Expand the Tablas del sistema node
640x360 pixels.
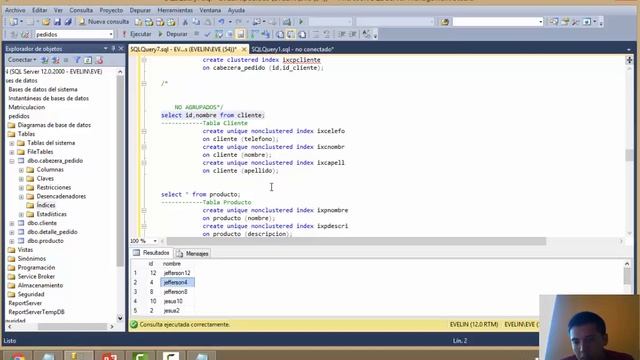point(12,143)
